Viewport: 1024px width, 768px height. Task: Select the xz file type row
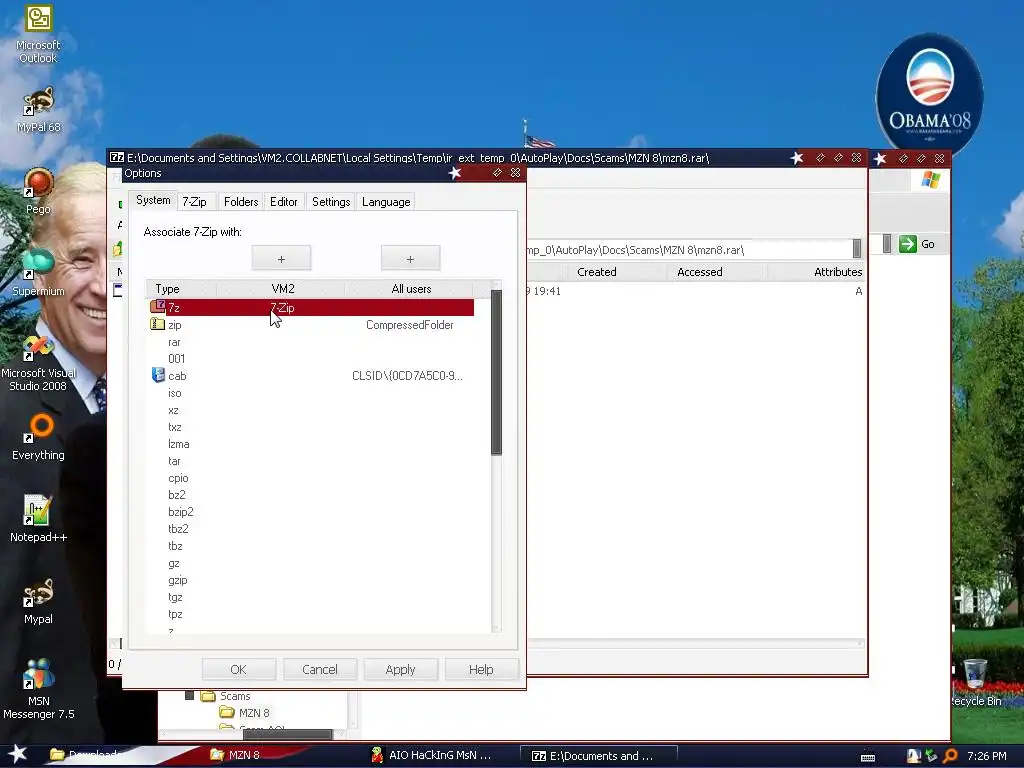point(311,410)
